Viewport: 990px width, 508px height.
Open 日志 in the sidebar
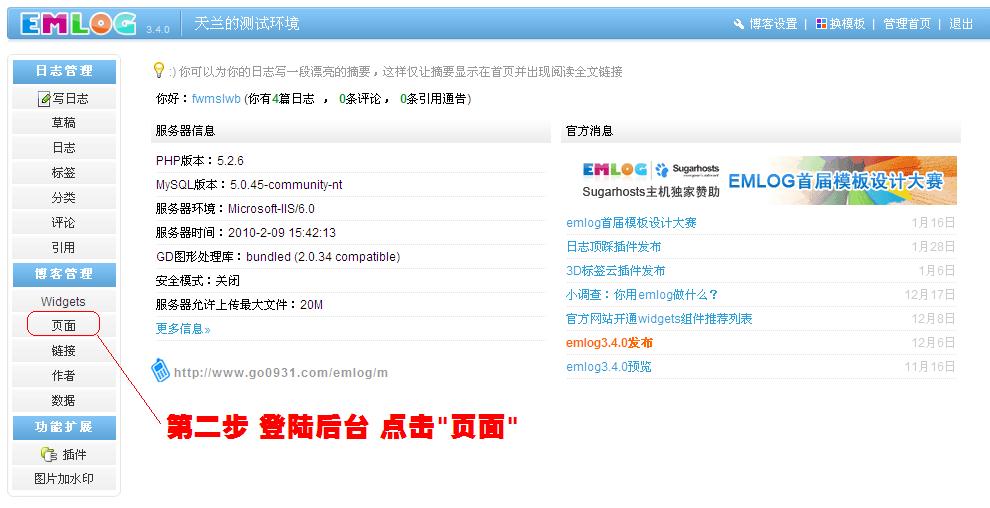click(x=64, y=148)
